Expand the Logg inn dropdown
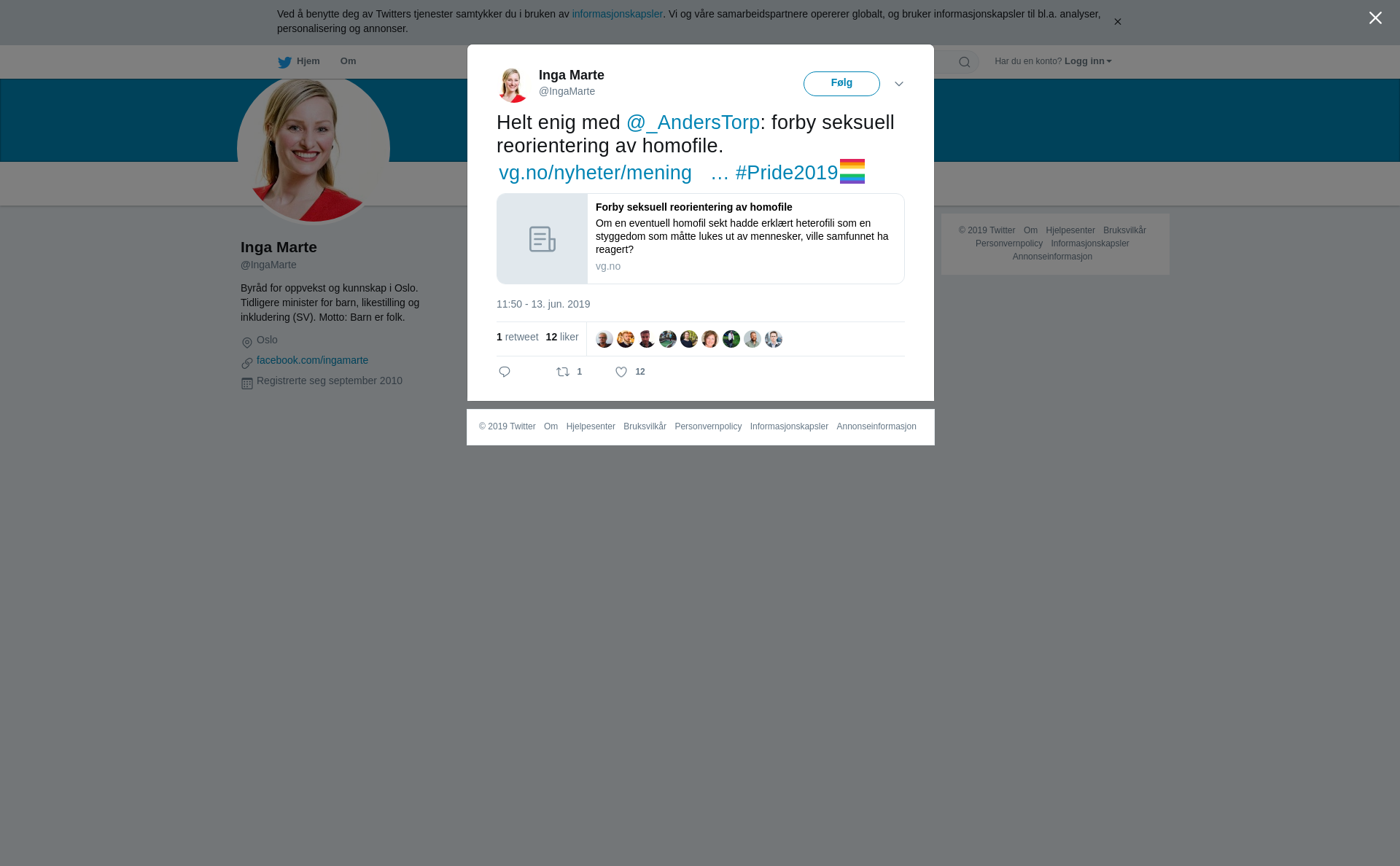 [x=1088, y=61]
